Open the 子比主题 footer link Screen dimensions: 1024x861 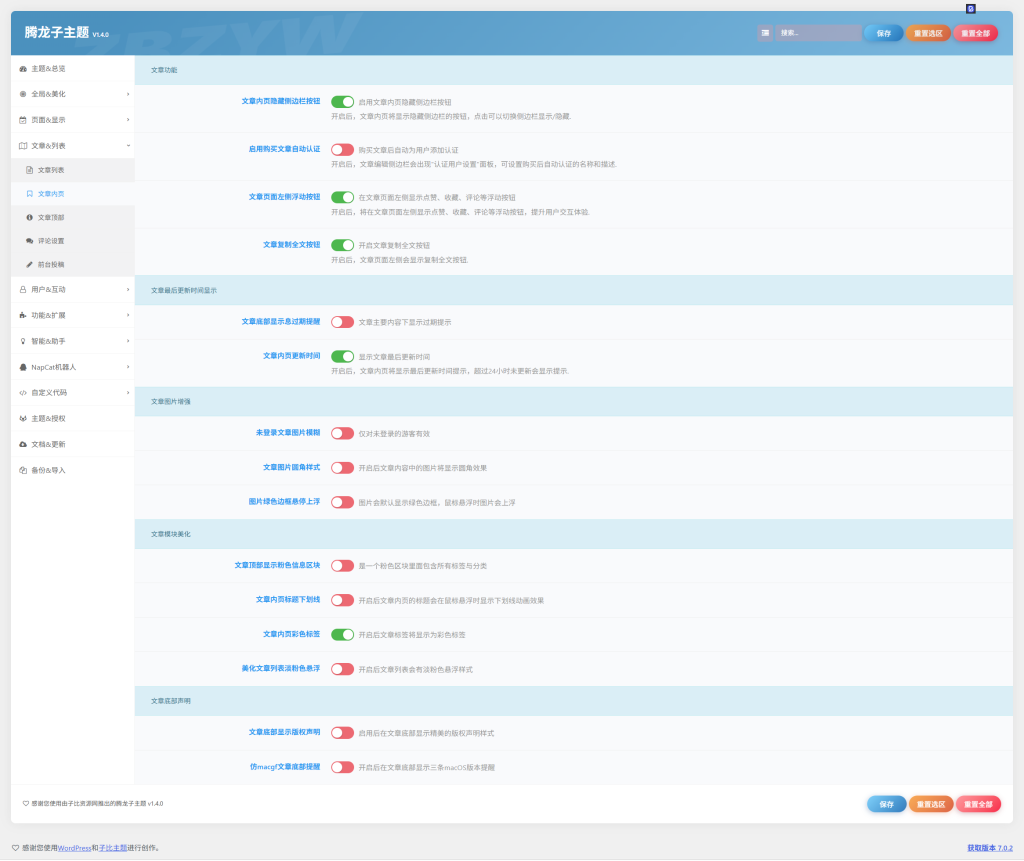(113, 849)
